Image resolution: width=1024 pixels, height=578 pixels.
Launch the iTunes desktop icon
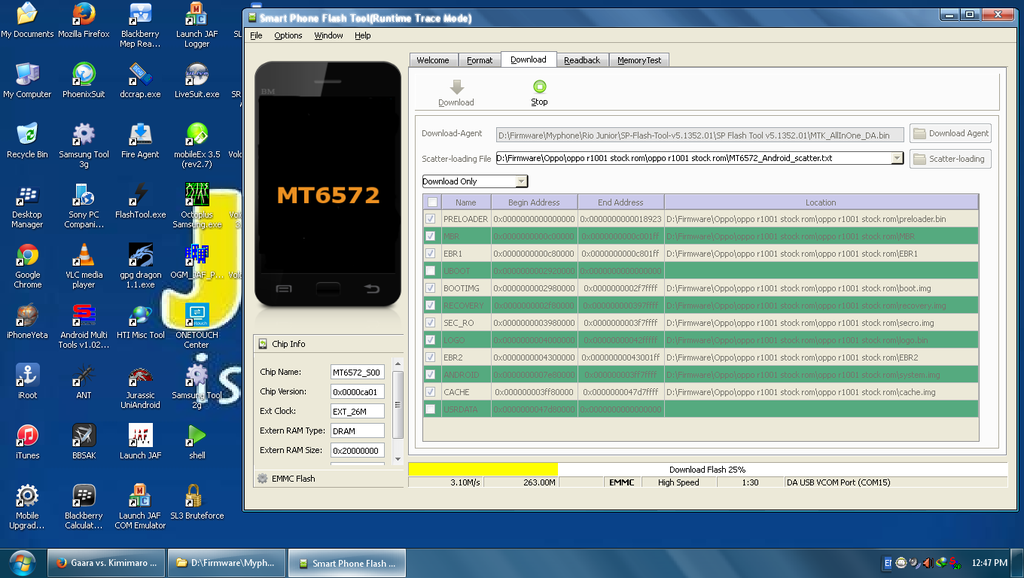[x=27, y=437]
